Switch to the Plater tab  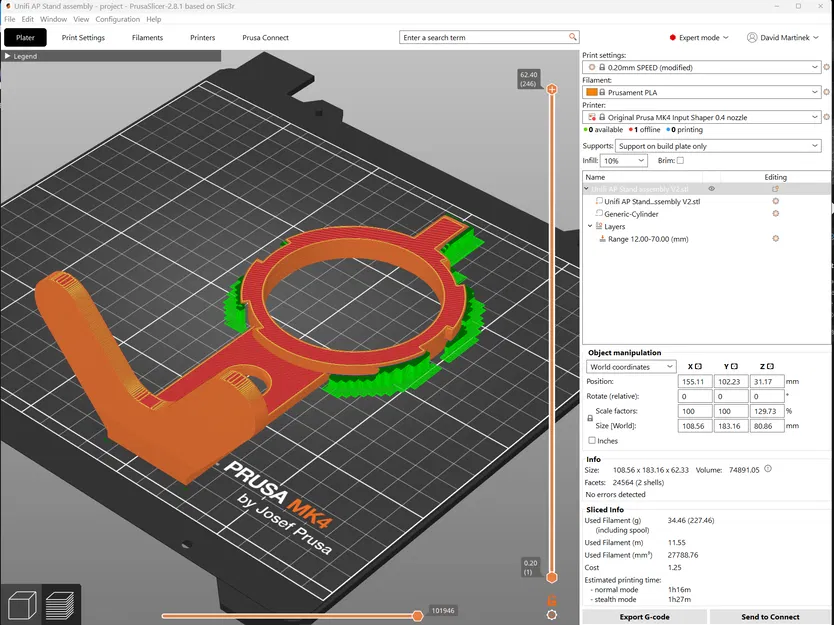click(25, 37)
